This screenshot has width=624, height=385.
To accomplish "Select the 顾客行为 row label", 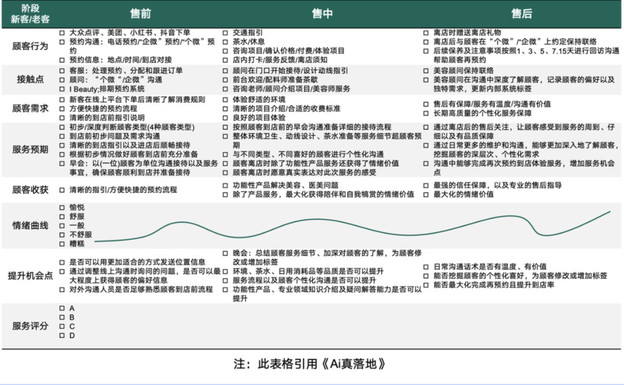I will (x=30, y=46).
